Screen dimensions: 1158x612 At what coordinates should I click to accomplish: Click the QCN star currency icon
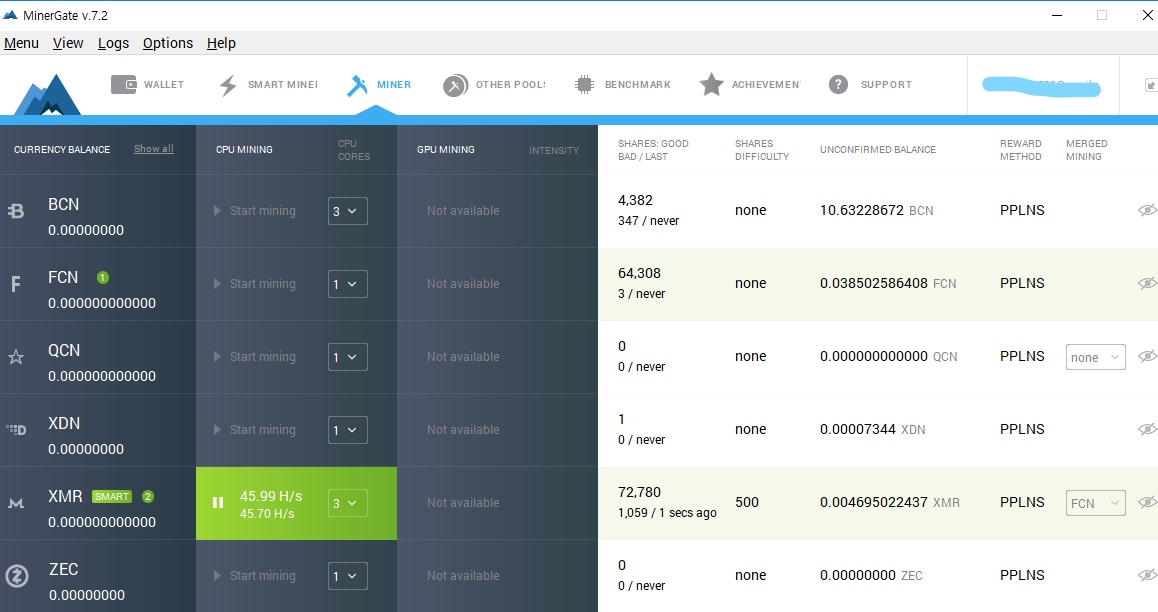click(16, 357)
